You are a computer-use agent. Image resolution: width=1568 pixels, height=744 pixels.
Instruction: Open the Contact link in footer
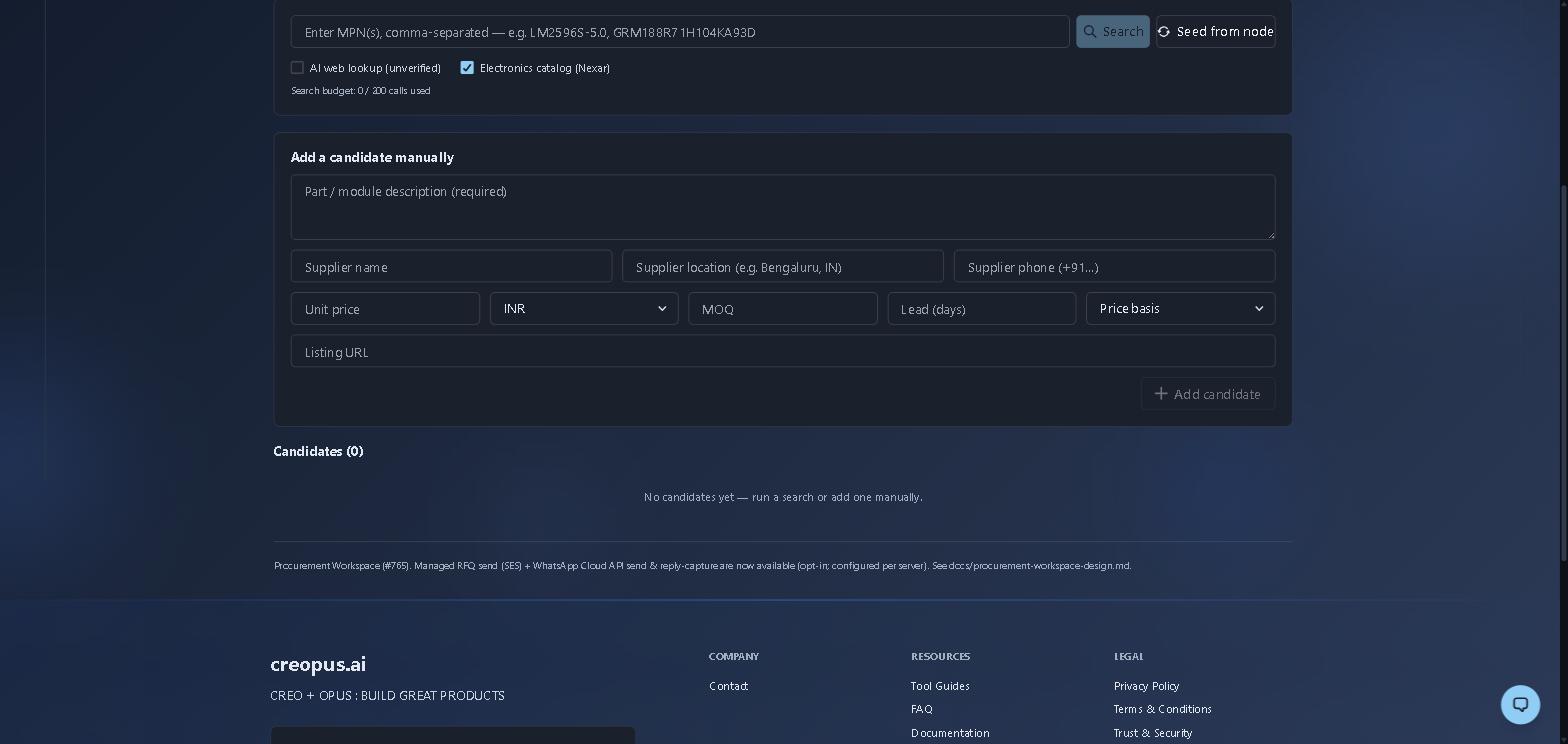tap(729, 686)
